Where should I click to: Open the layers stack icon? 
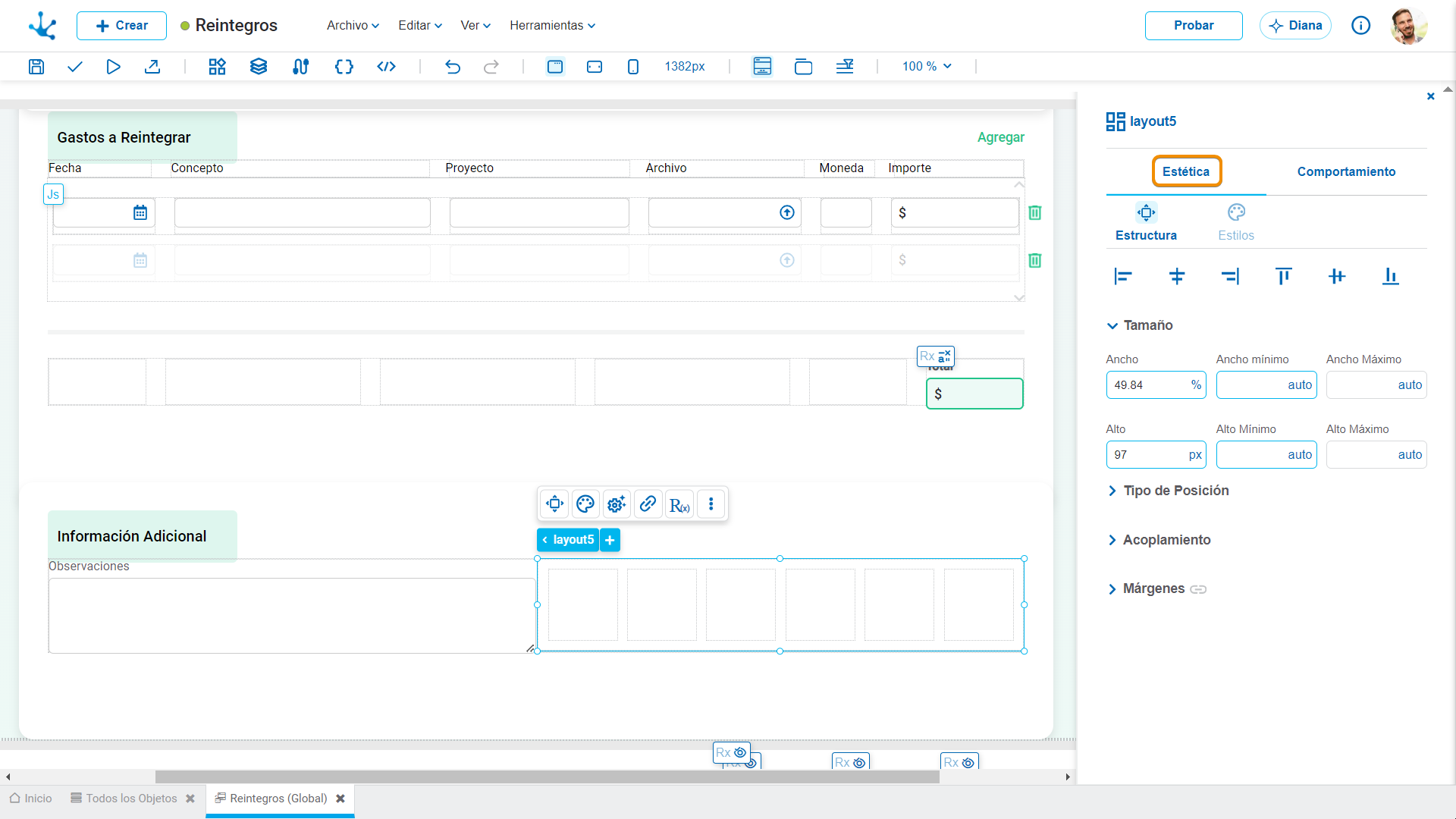tap(259, 67)
